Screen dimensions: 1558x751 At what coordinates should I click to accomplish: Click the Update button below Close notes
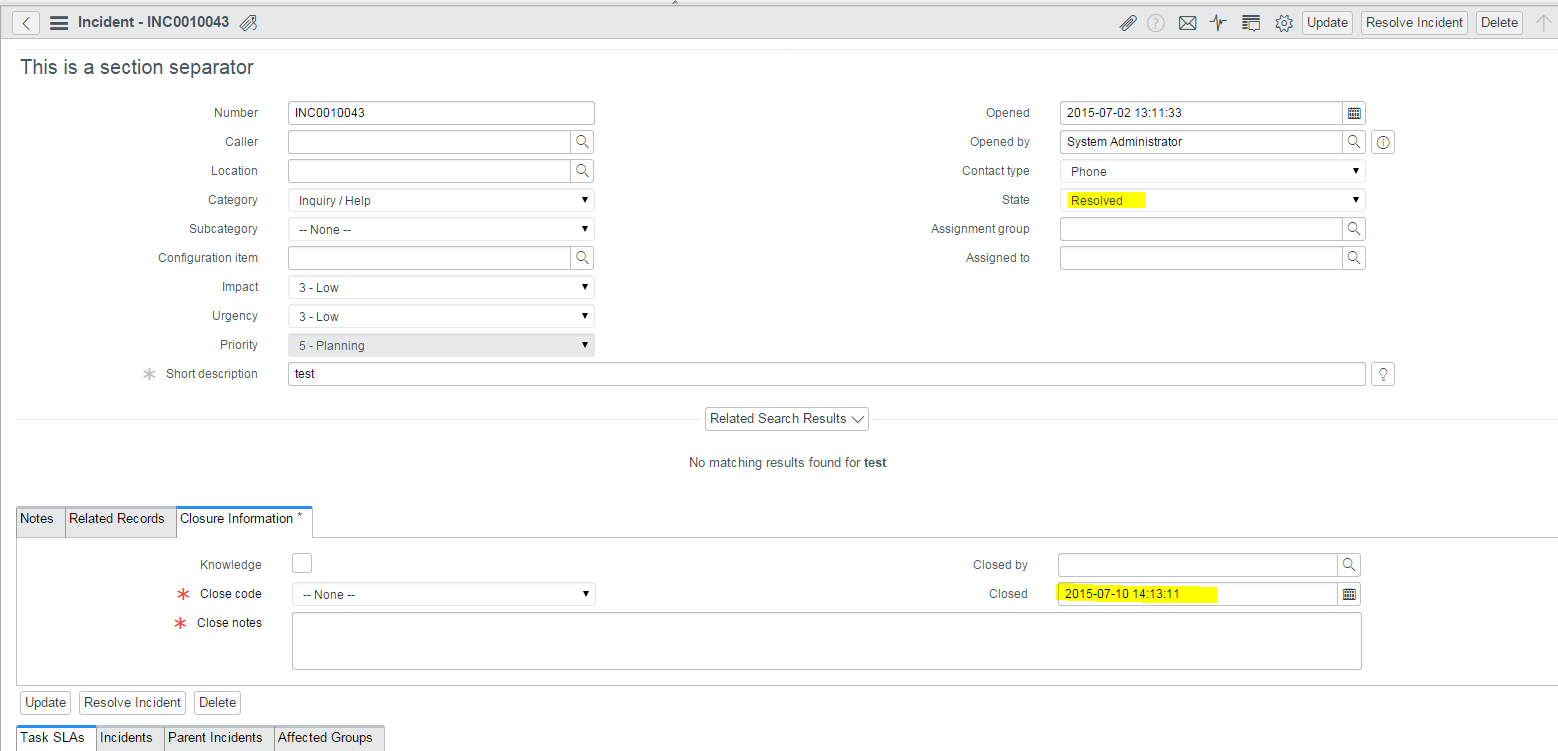coord(45,703)
